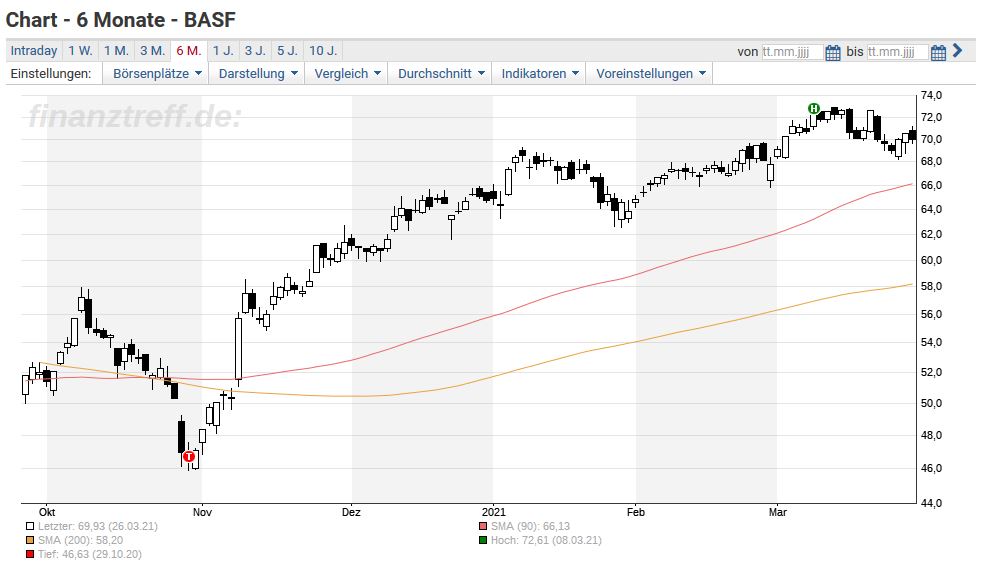This screenshot has height=568, width=983.
Task: Open the calendar icon for the von date
Action: point(833,52)
